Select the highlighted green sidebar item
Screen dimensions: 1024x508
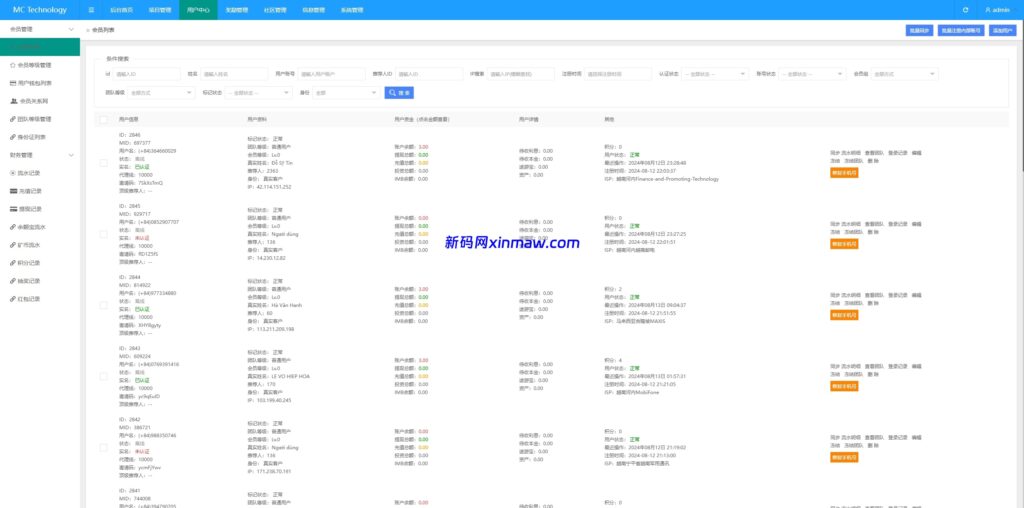(40, 47)
